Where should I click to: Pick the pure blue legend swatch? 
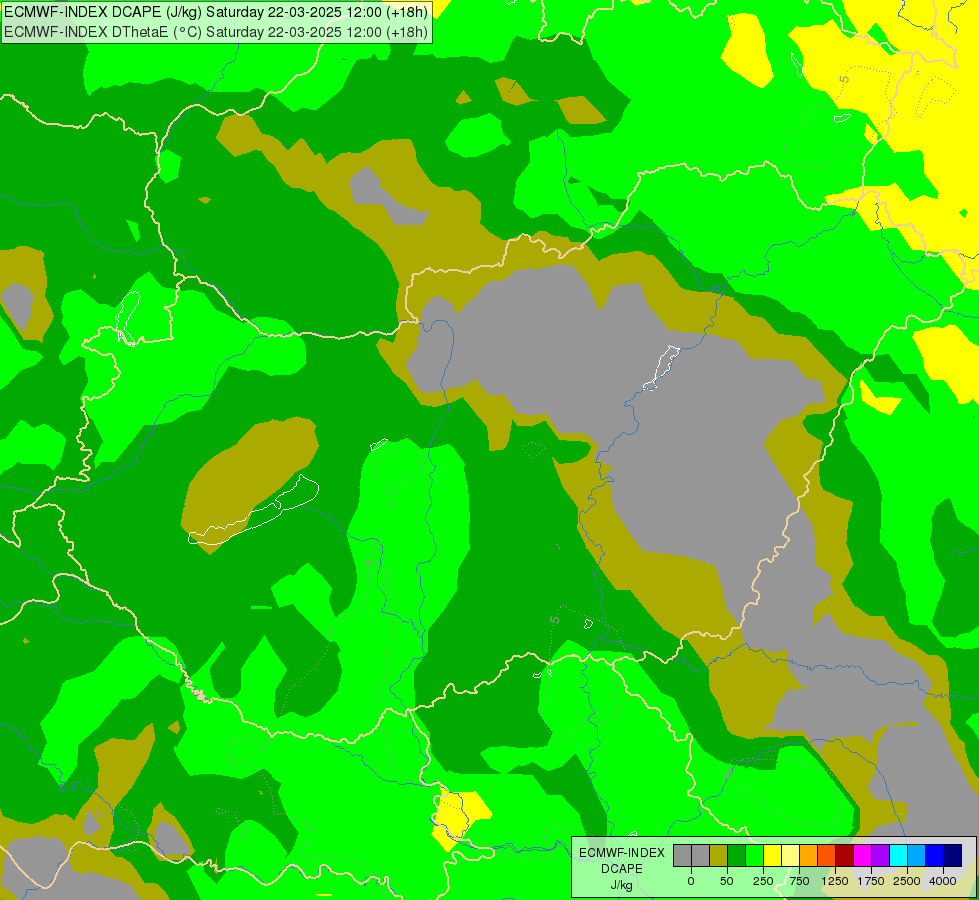click(x=935, y=855)
